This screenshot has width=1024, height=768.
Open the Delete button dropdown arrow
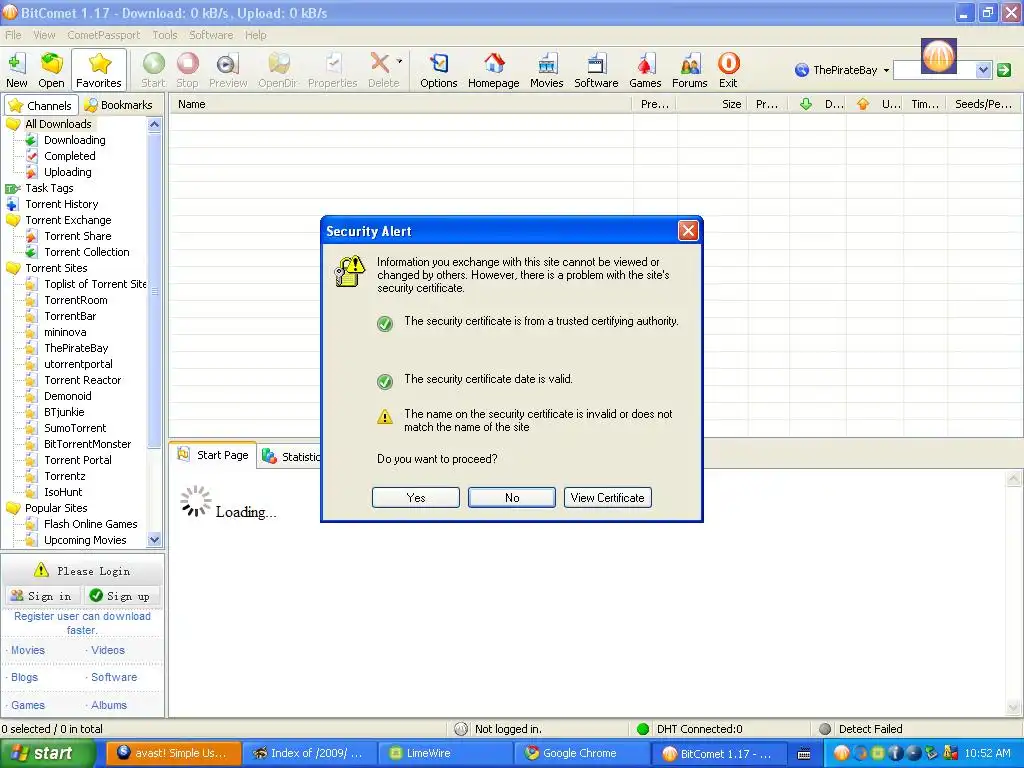pos(399,62)
